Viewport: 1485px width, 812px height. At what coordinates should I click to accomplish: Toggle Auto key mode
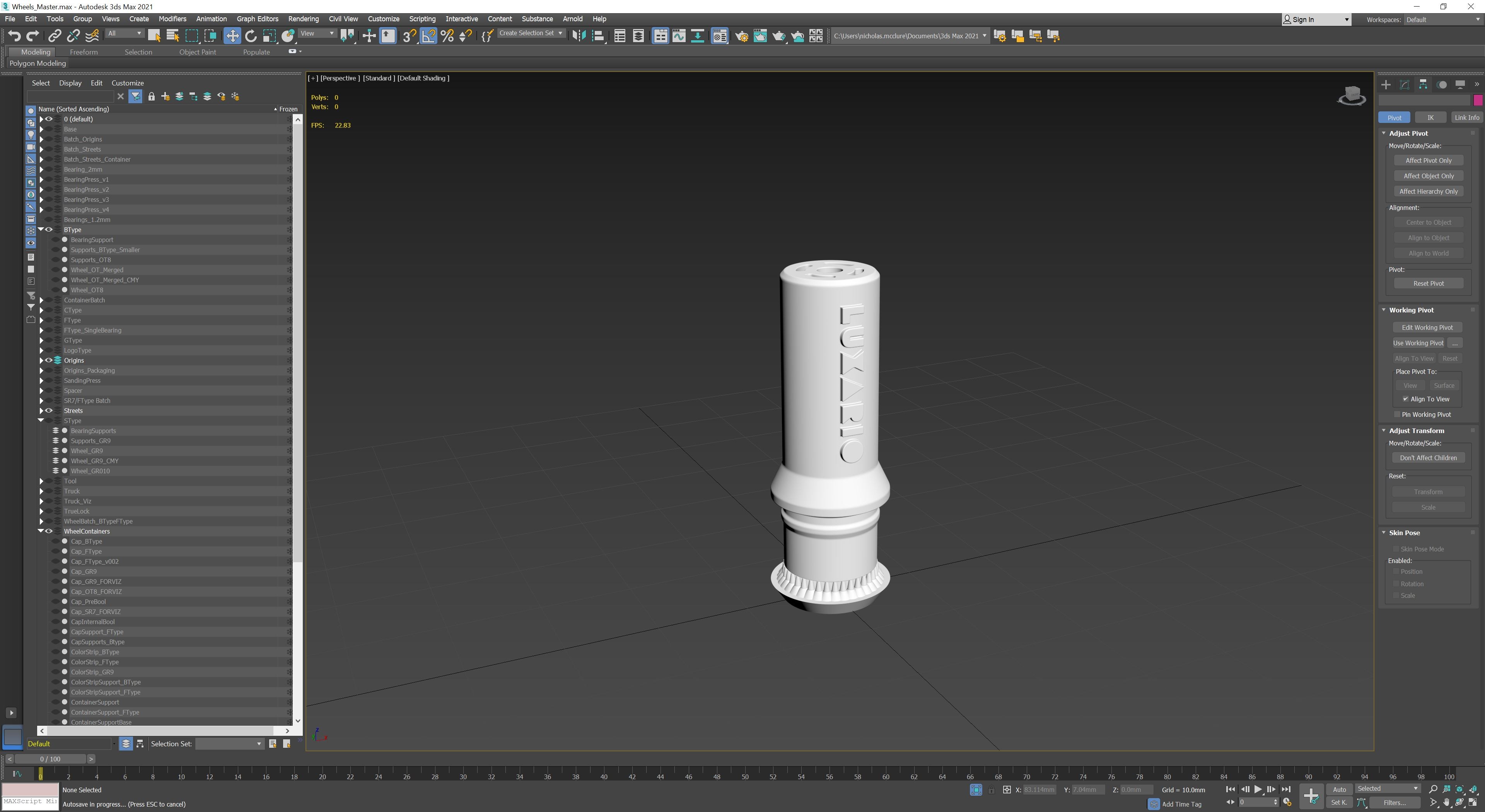click(x=1339, y=790)
